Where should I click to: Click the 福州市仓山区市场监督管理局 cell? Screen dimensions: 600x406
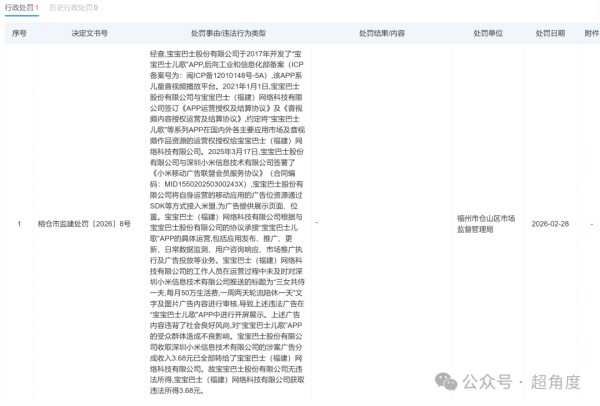[x=486, y=224]
